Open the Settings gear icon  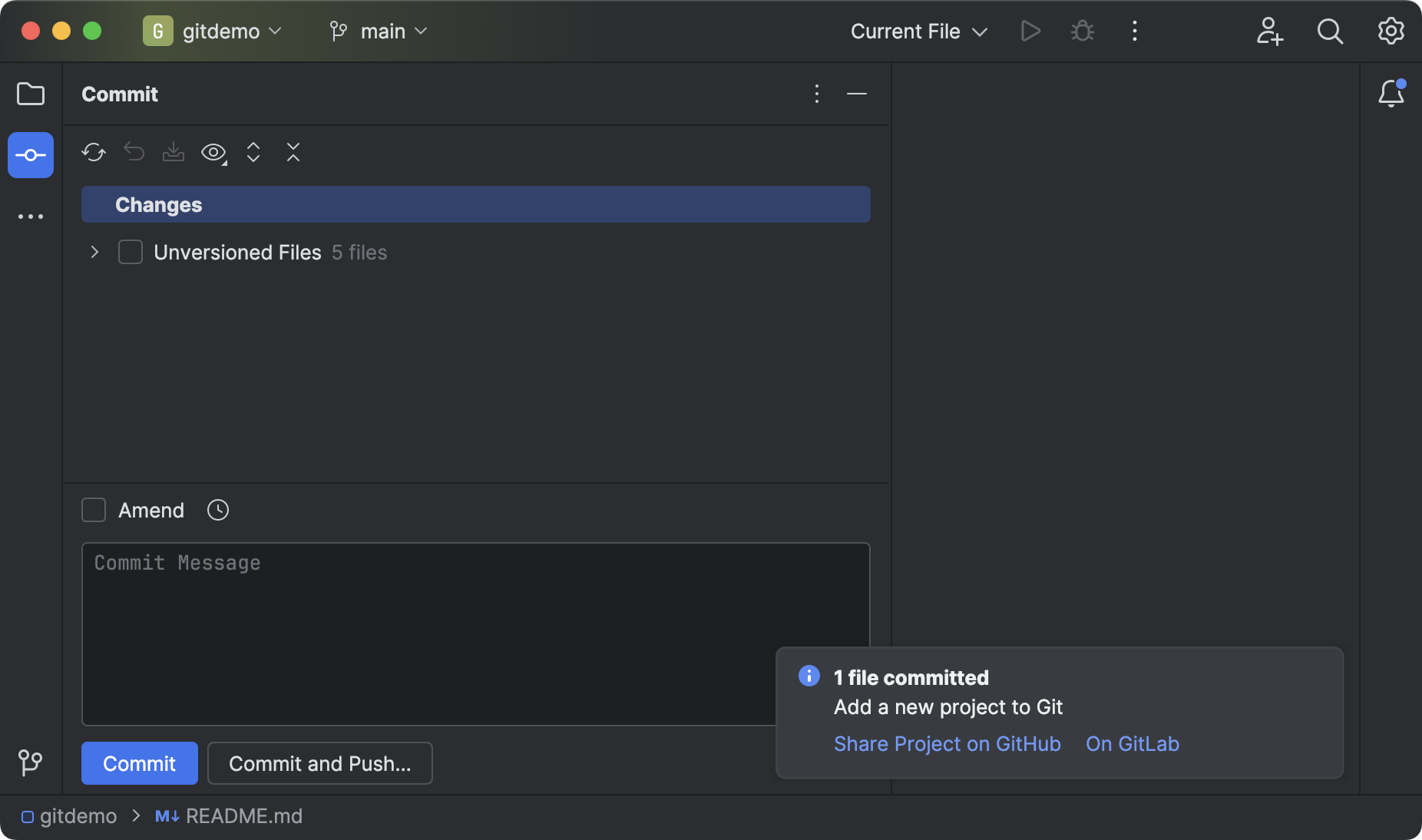tap(1390, 31)
